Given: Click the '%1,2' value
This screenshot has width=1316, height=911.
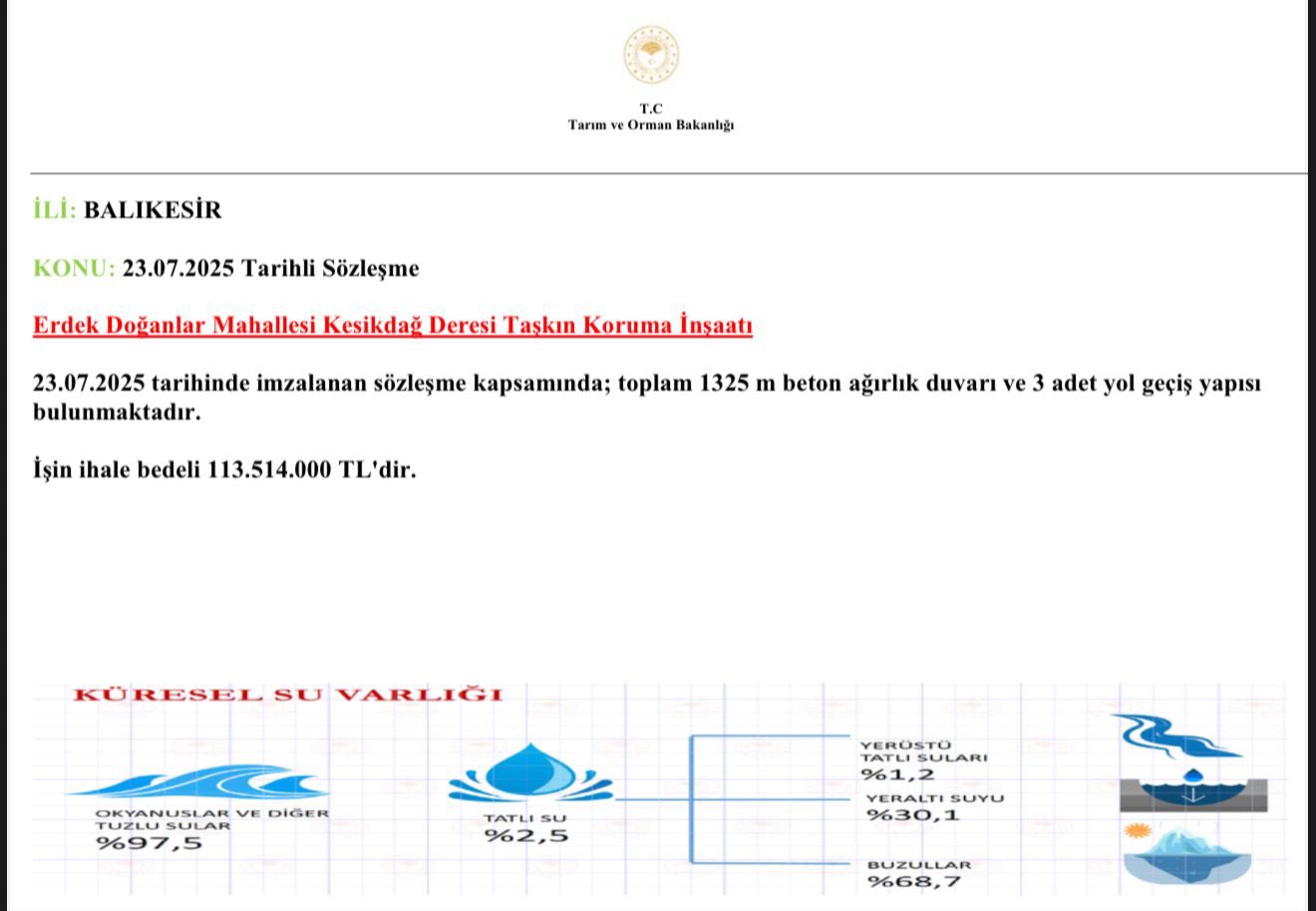Looking at the screenshot, I should 898,775.
